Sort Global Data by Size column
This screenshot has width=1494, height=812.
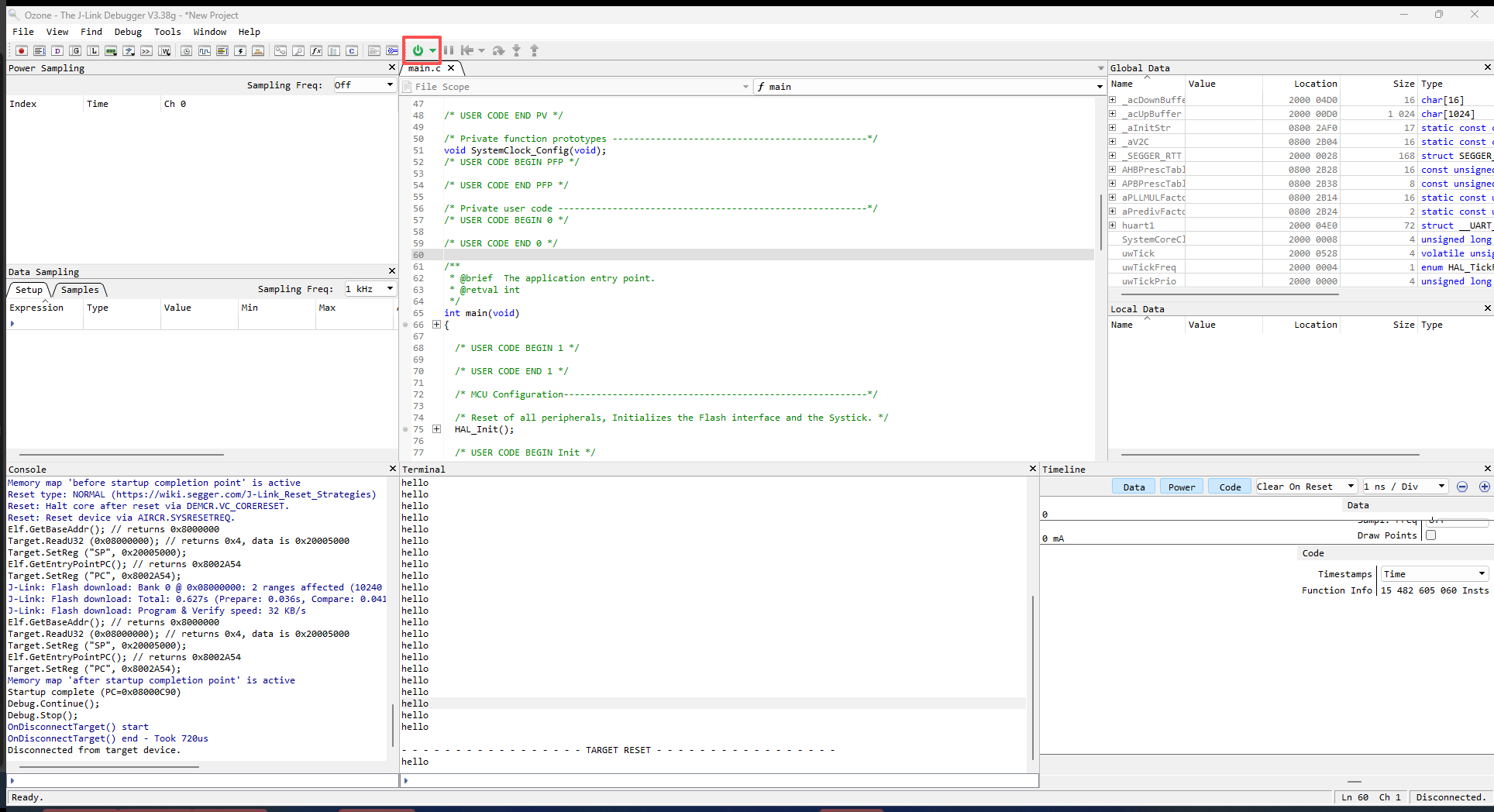(x=1379, y=84)
